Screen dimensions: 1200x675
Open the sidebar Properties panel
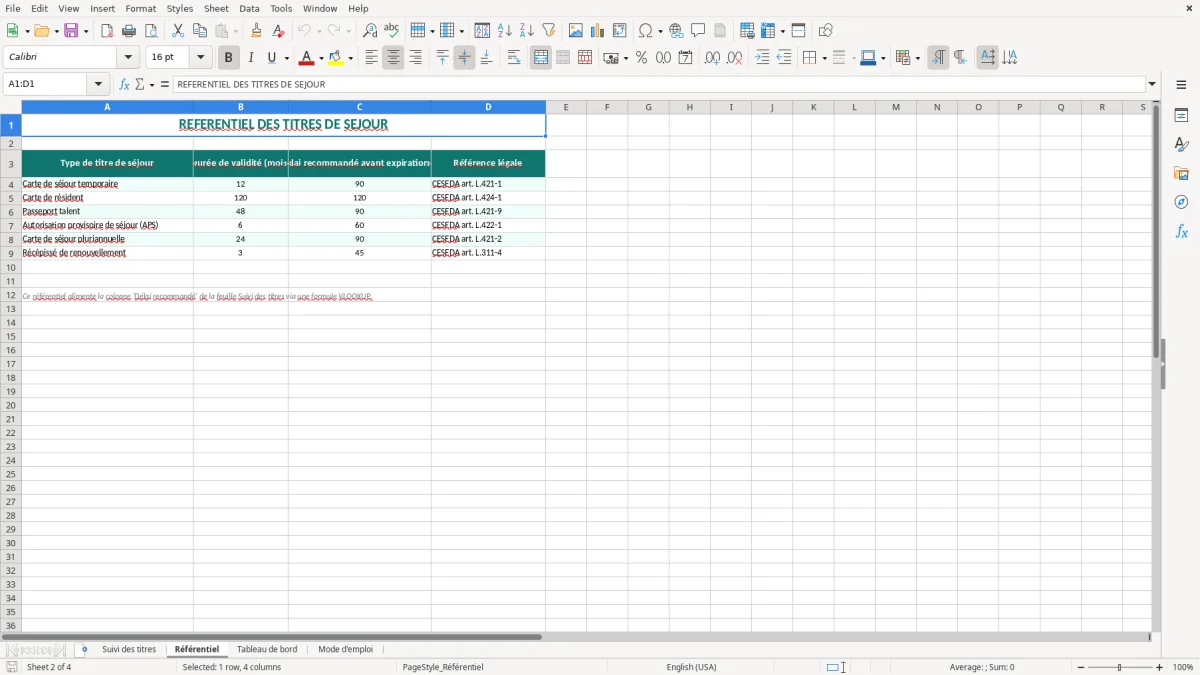[x=1181, y=116]
